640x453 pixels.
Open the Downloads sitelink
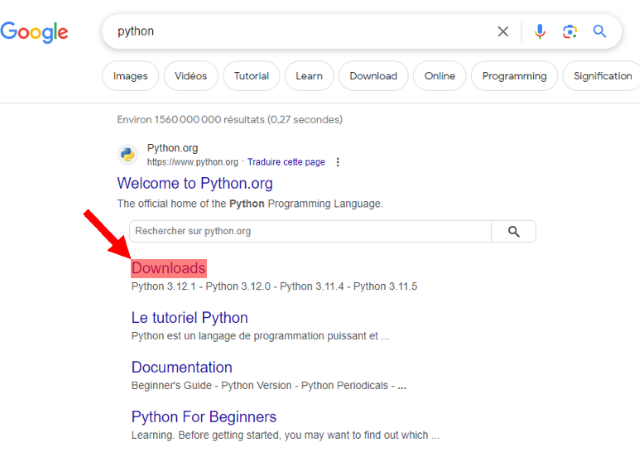[x=169, y=268]
